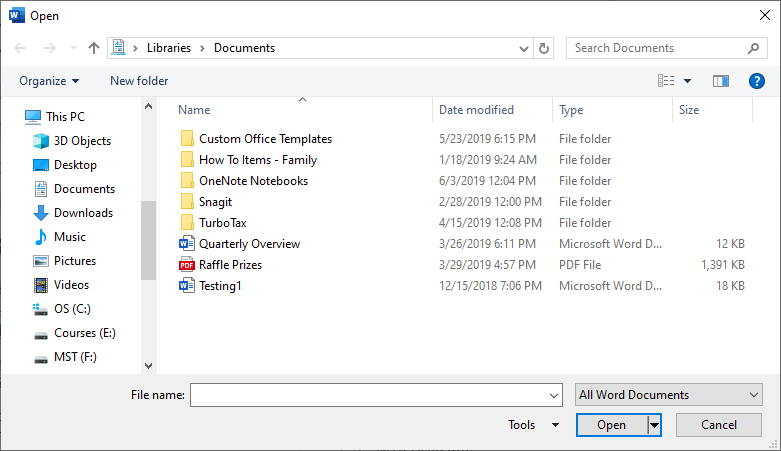Screen dimensions: 781x451
Task: Expand the Organize menu
Action: [x=49, y=81]
